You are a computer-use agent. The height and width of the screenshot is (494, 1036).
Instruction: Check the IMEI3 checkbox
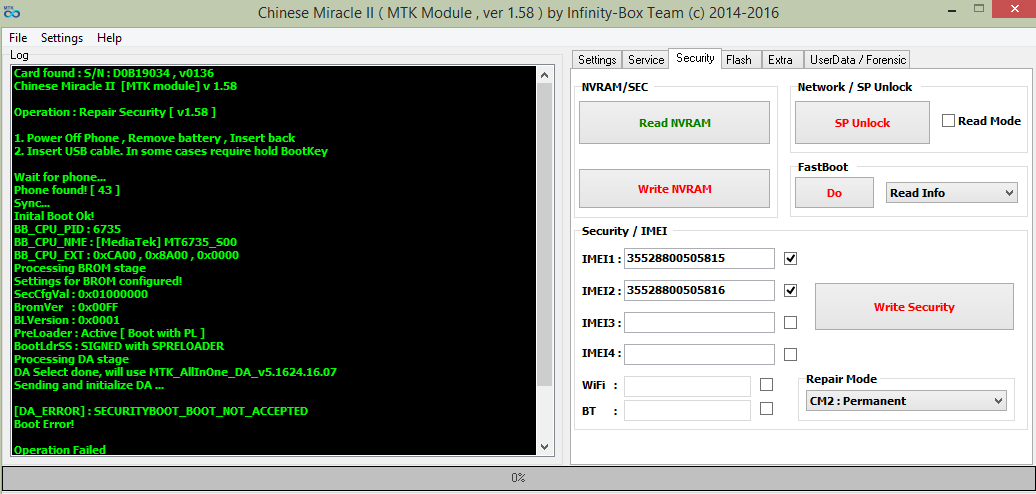790,322
